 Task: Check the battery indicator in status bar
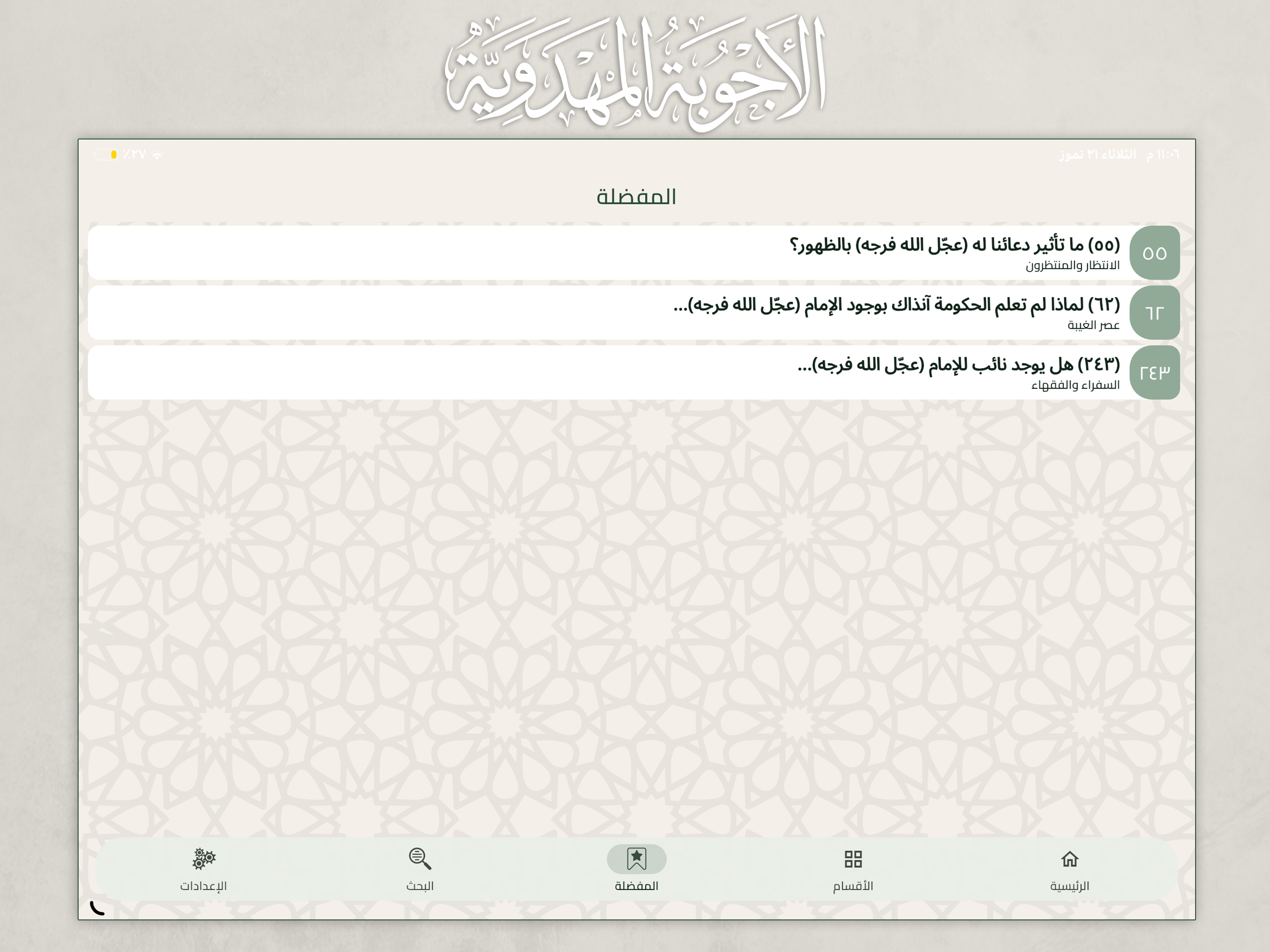[x=105, y=154]
